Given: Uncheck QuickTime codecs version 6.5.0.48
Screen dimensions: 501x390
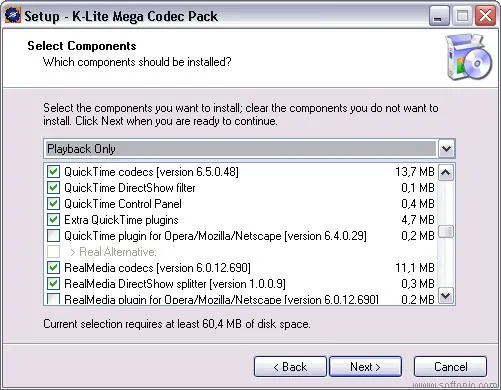Looking at the screenshot, I should 53,172.
